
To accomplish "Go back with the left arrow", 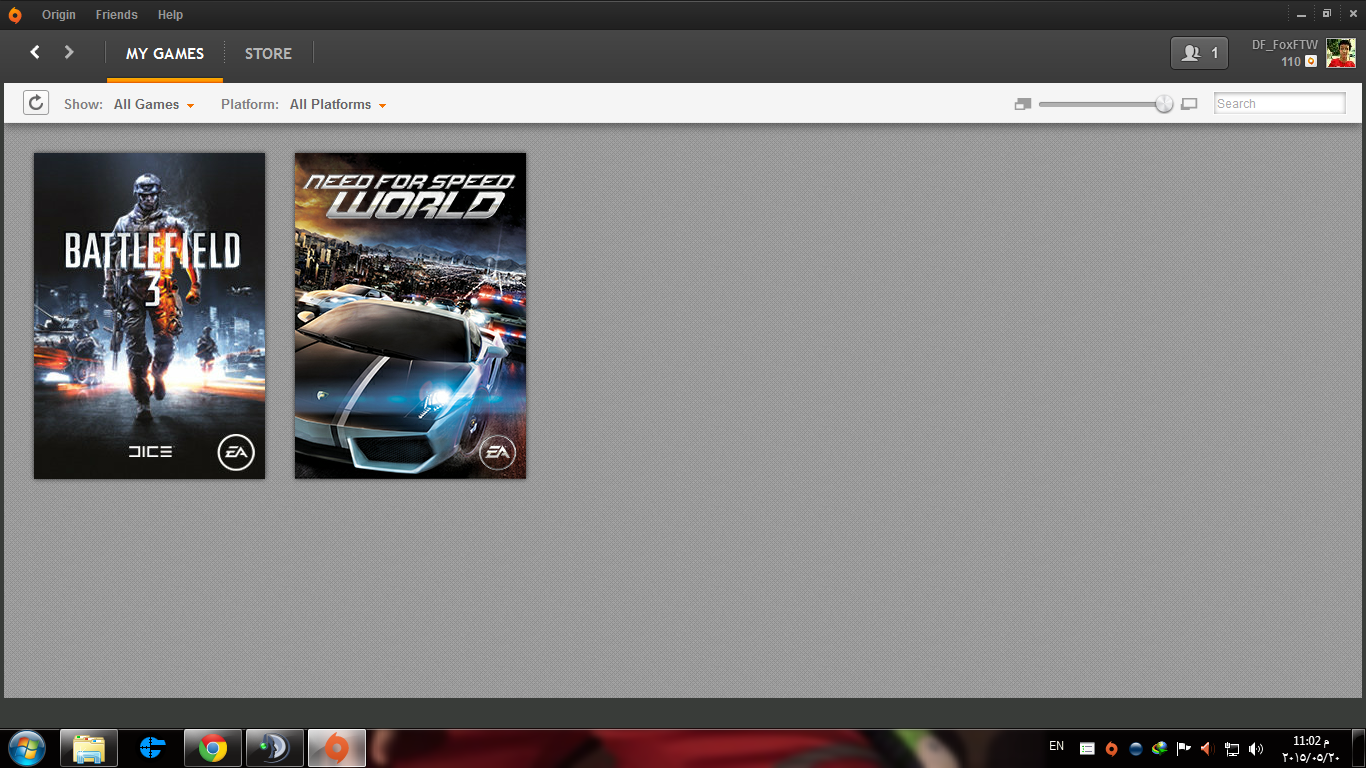I will [x=35, y=52].
